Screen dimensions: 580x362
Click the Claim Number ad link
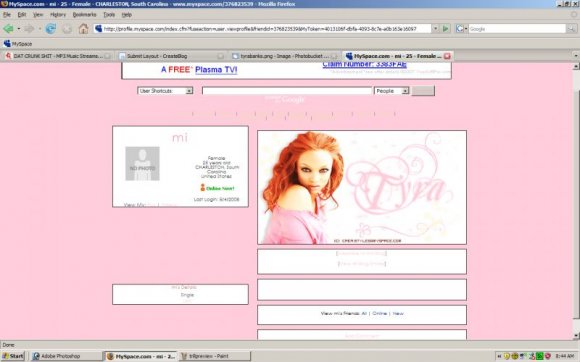(364, 65)
